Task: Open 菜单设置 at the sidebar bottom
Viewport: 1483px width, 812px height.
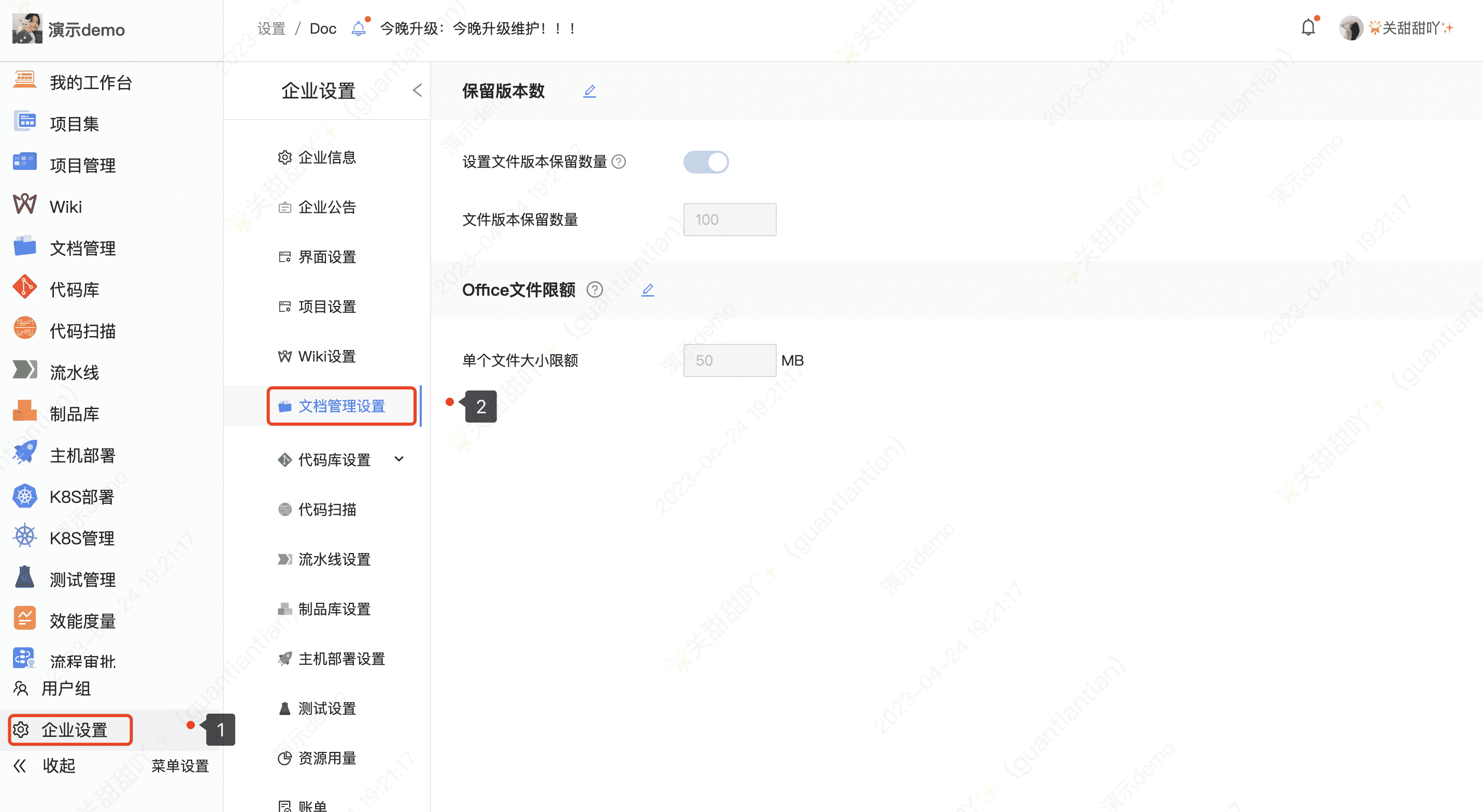Action: [179, 766]
